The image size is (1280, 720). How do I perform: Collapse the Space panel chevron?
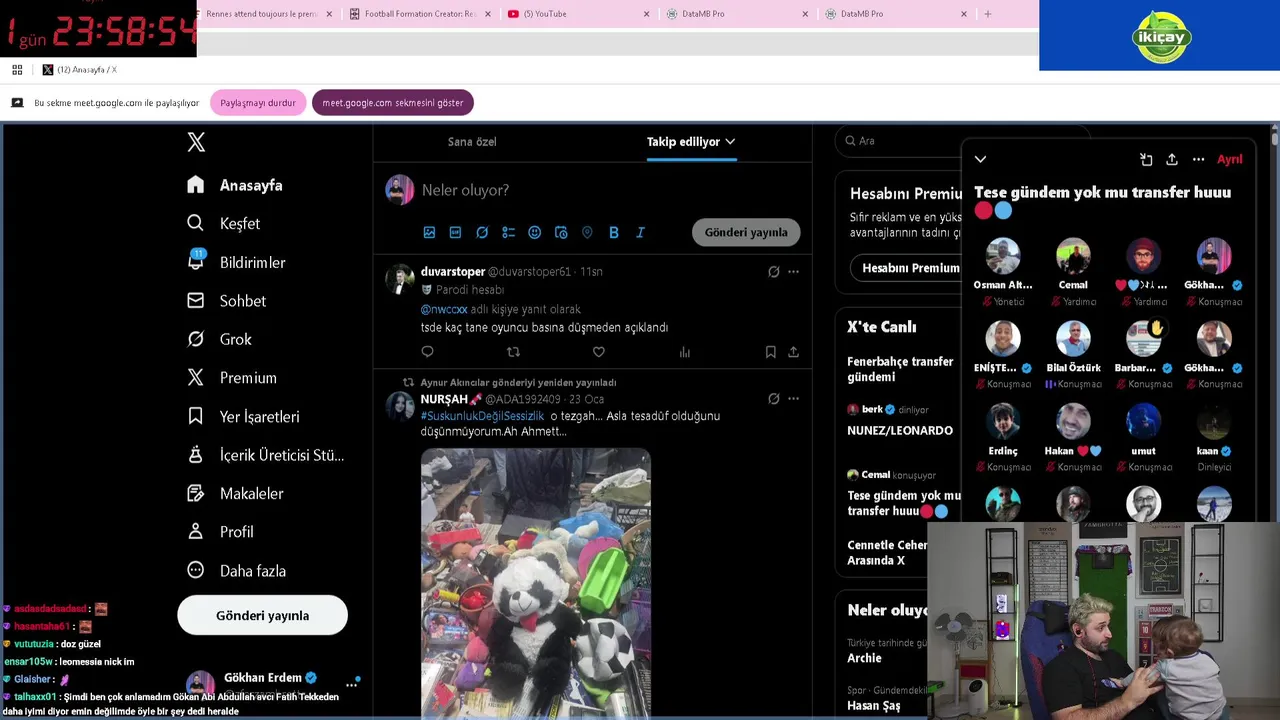coord(980,159)
